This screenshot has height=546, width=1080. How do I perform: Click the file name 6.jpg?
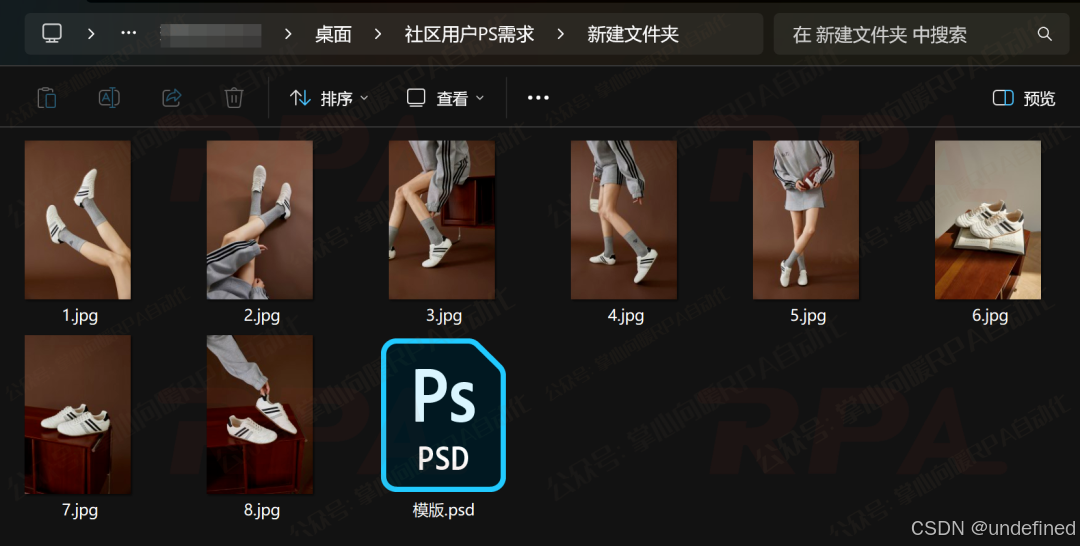pos(990,316)
